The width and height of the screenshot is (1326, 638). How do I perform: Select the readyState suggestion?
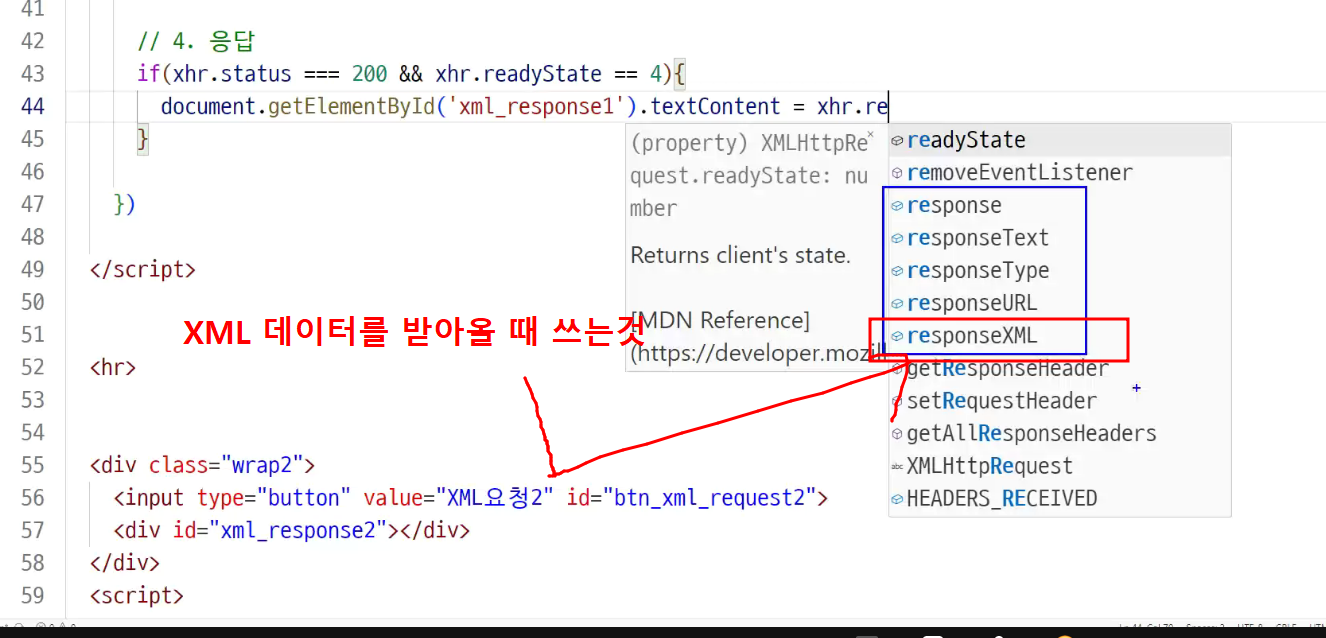click(1059, 140)
